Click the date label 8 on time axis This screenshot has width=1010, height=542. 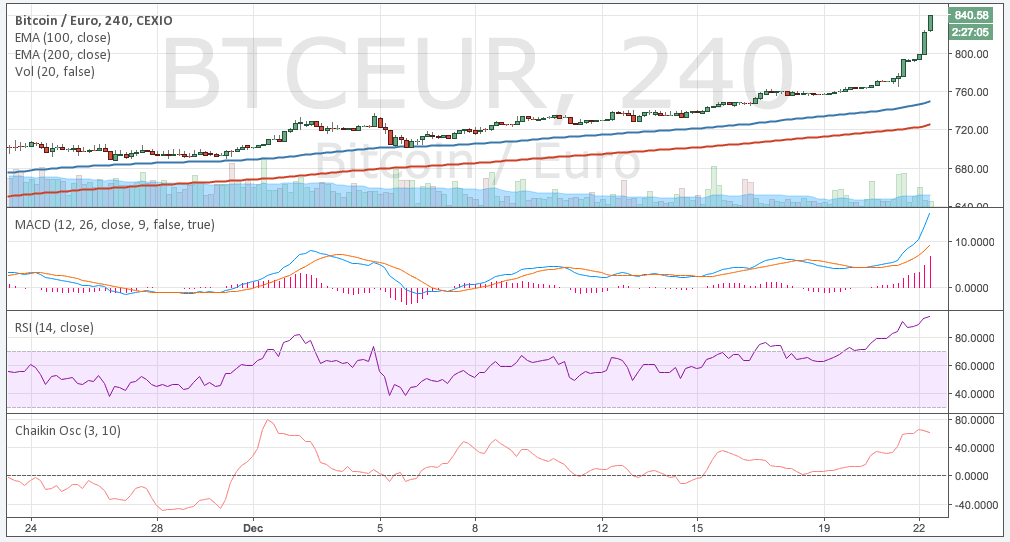[475, 528]
